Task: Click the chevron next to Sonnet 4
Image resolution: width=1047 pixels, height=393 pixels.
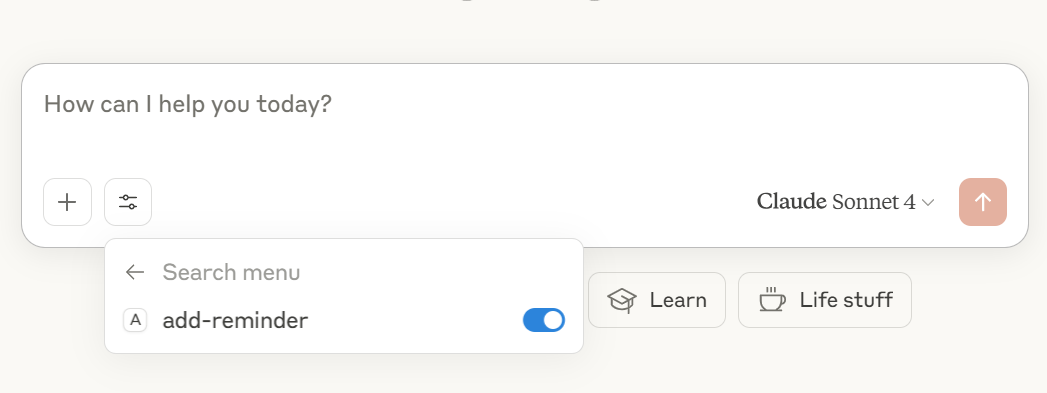Action: click(x=927, y=202)
